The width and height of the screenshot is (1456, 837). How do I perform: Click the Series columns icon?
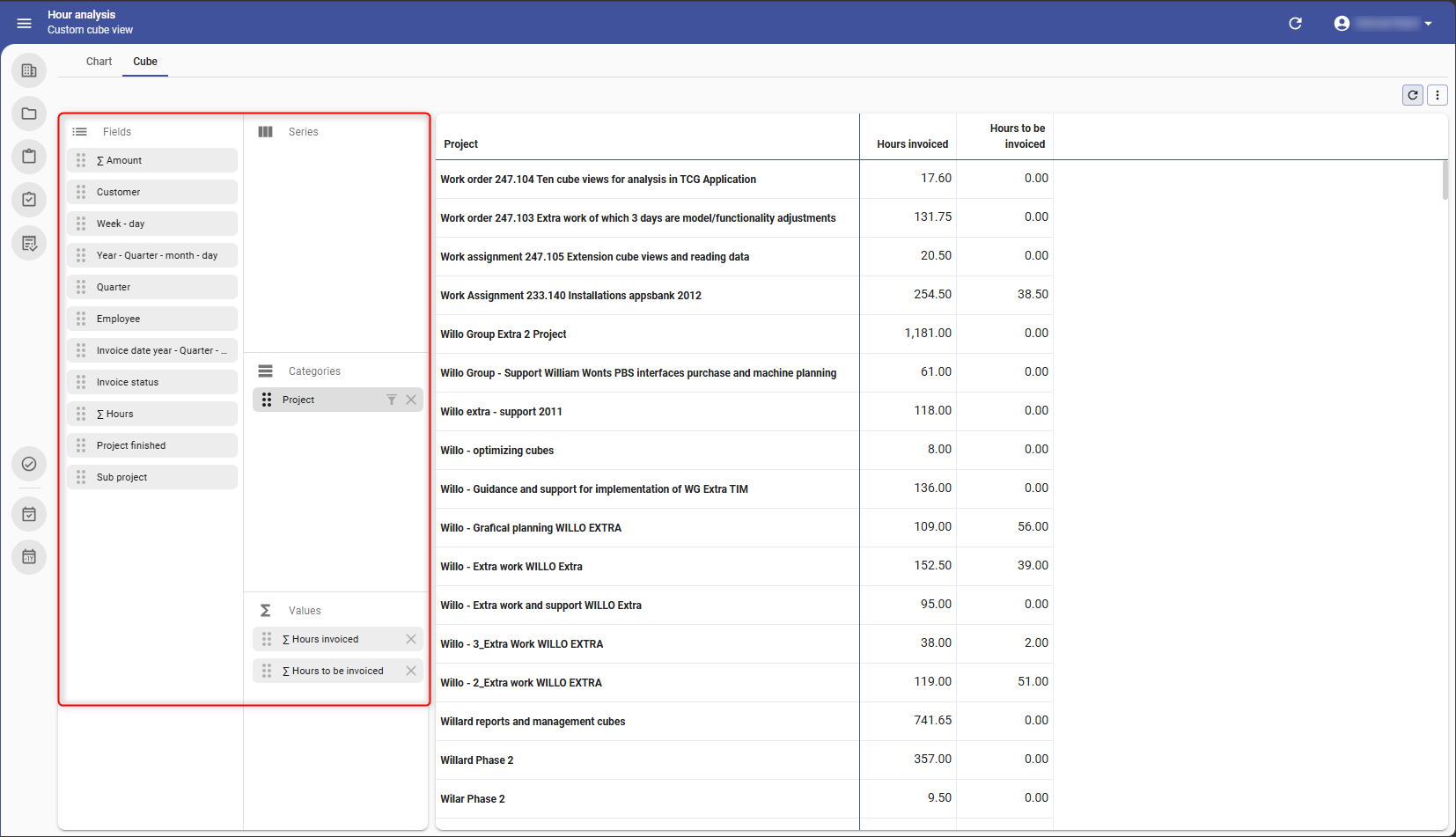click(265, 132)
